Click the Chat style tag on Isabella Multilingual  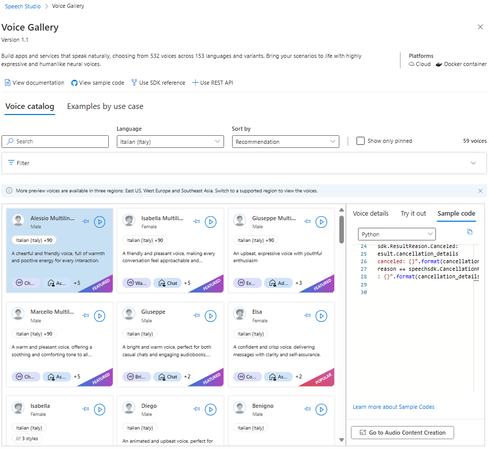tap(167, 283)
